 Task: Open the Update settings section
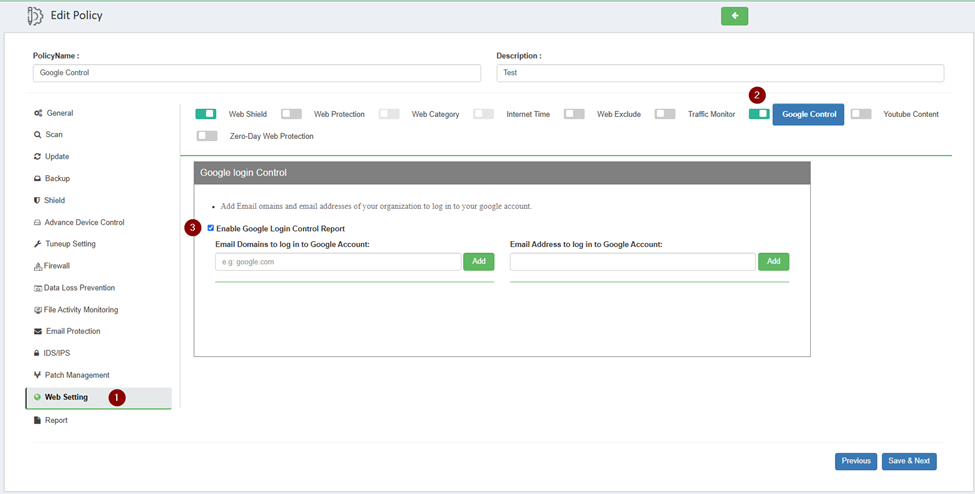click(57, 157)
